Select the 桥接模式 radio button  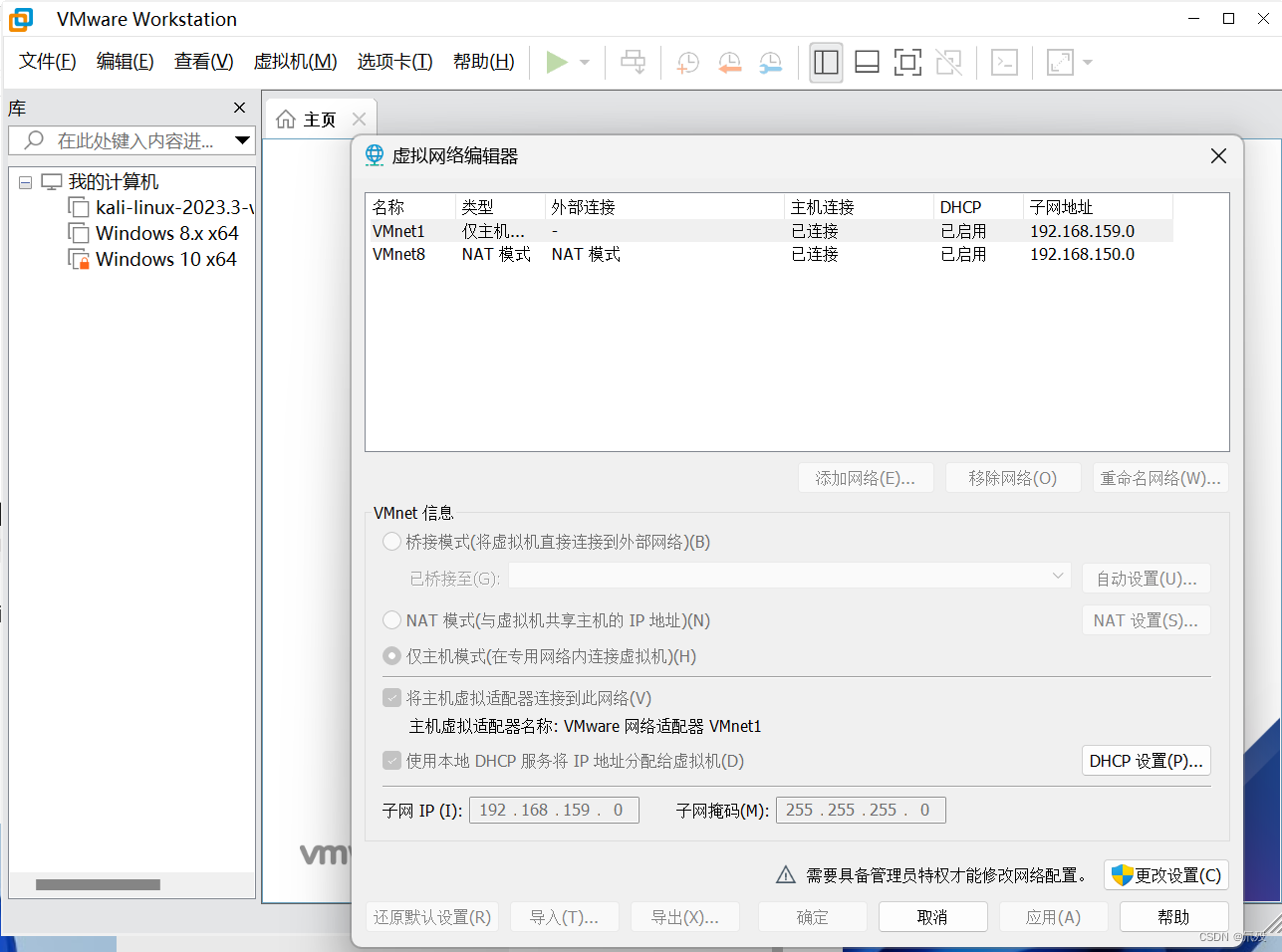tap(392, 542)
